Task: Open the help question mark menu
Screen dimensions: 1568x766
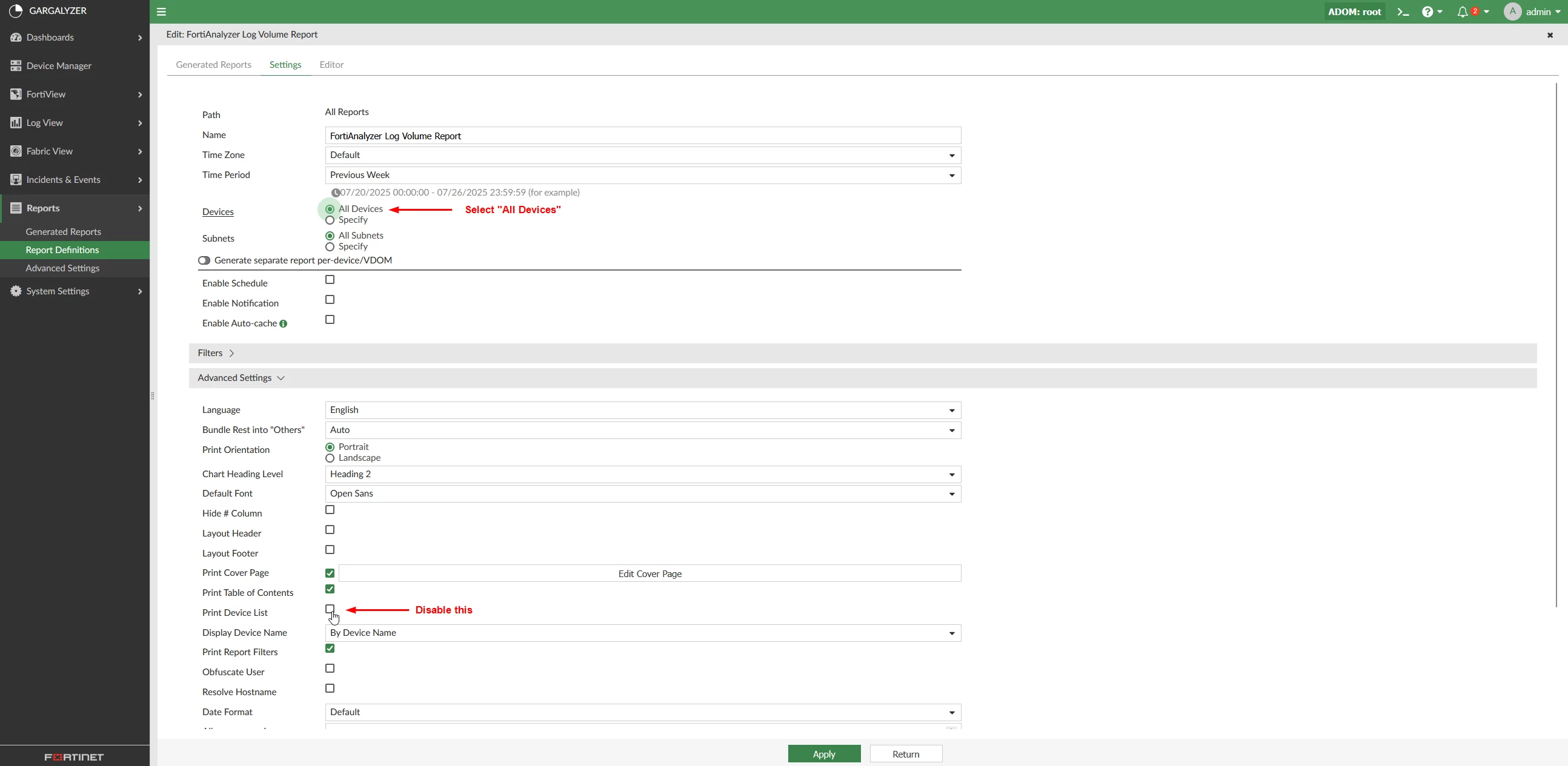Action: coord(1432,12)
